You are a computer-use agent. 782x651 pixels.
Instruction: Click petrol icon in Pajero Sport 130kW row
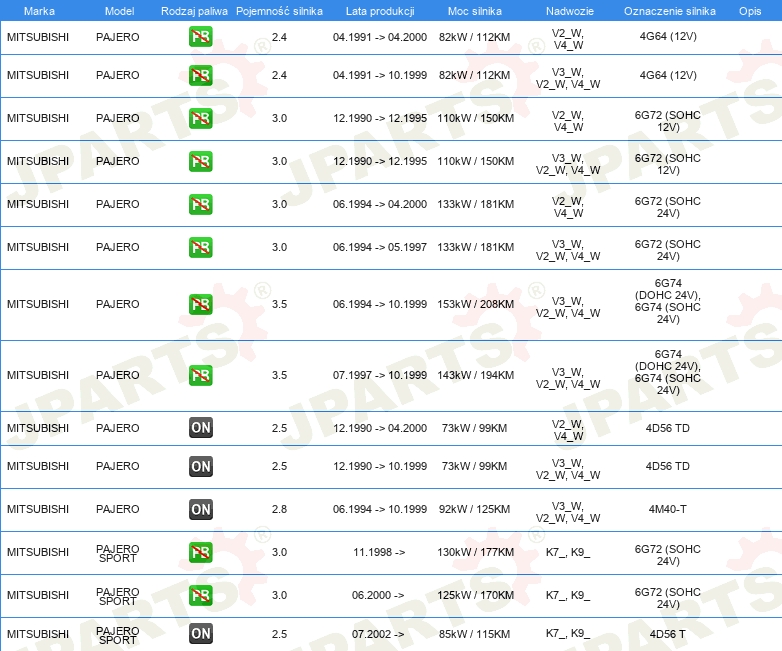200,552
